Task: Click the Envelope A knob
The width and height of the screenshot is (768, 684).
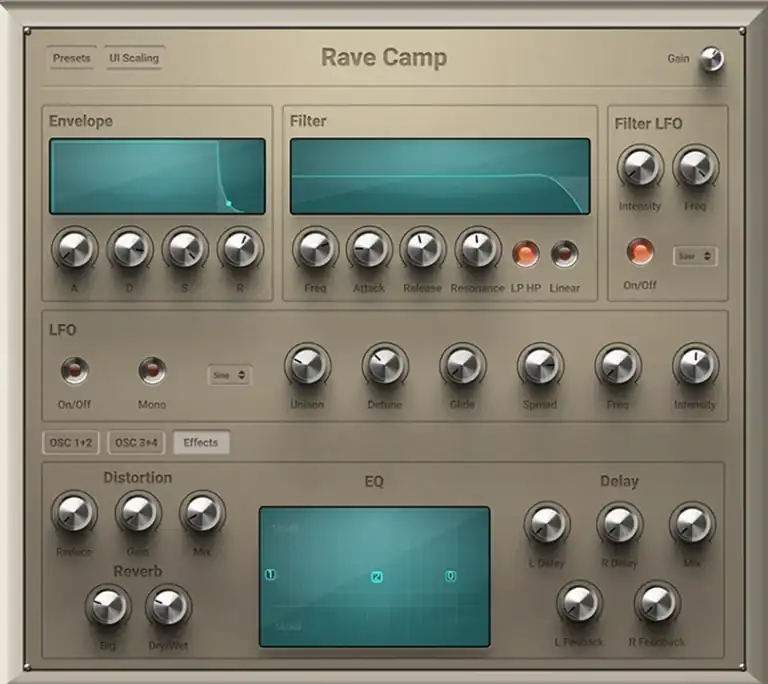Action: (x=74, y=248)
